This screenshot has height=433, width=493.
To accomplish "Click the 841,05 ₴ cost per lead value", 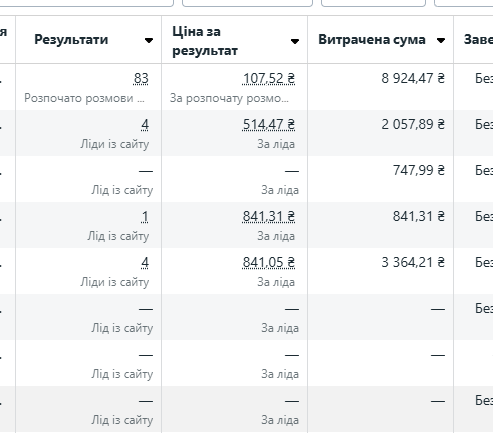I will pyautogui.click(x=269, y=263).
